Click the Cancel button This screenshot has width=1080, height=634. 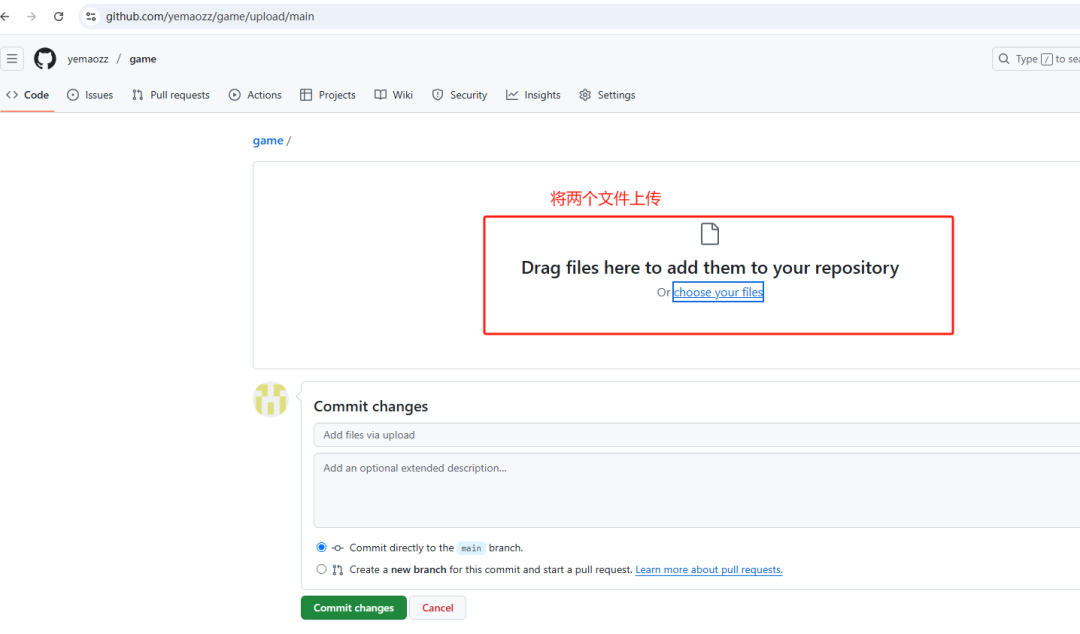(x=437, y=608)
